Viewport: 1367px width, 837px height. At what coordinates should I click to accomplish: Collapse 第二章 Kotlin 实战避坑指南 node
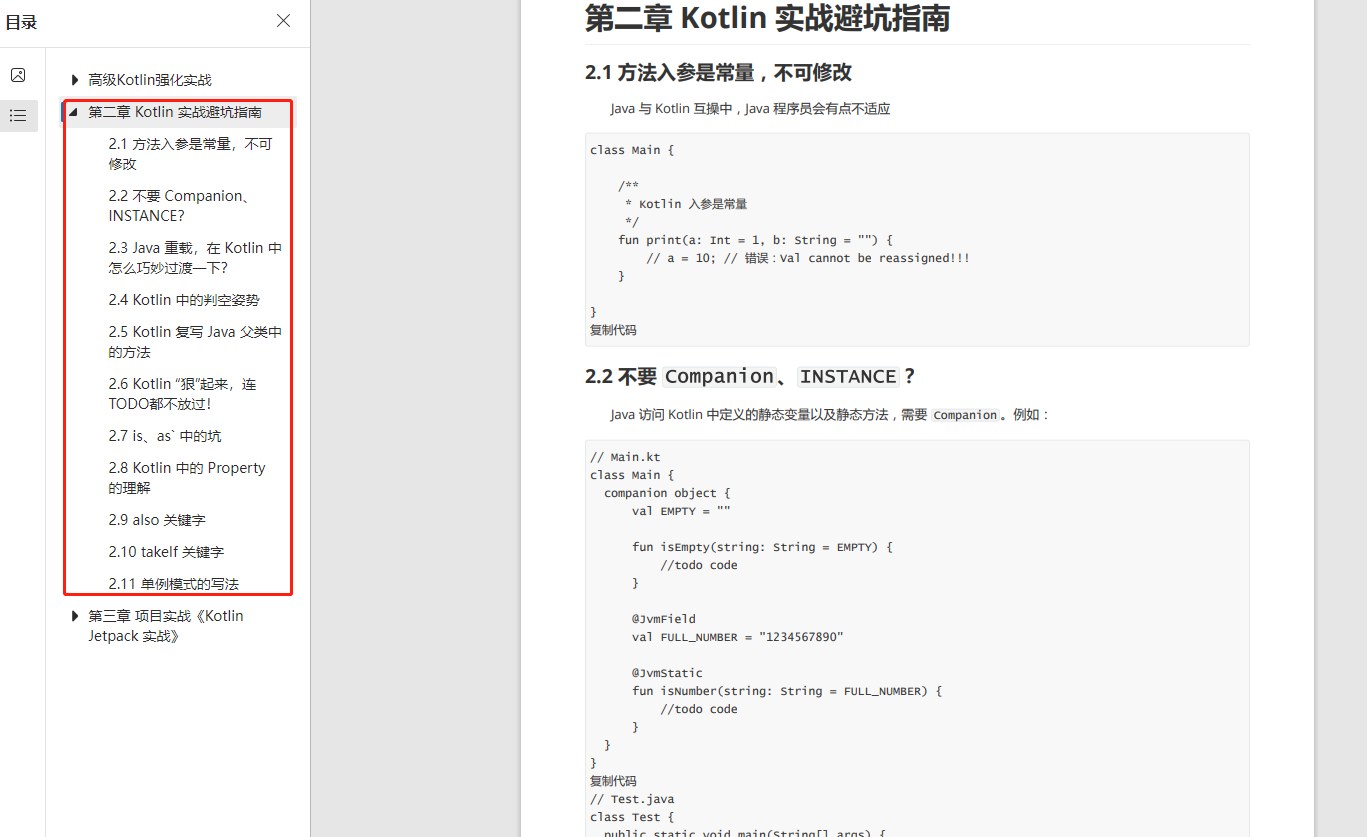click(73, 112)
